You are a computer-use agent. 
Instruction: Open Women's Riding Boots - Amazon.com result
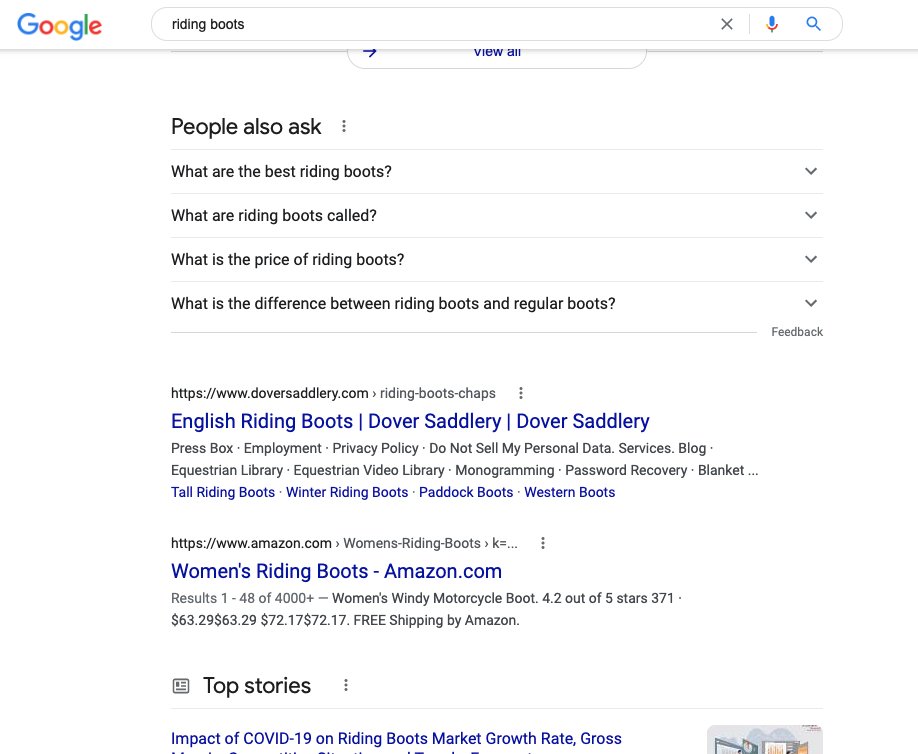[x=336, y=571]
